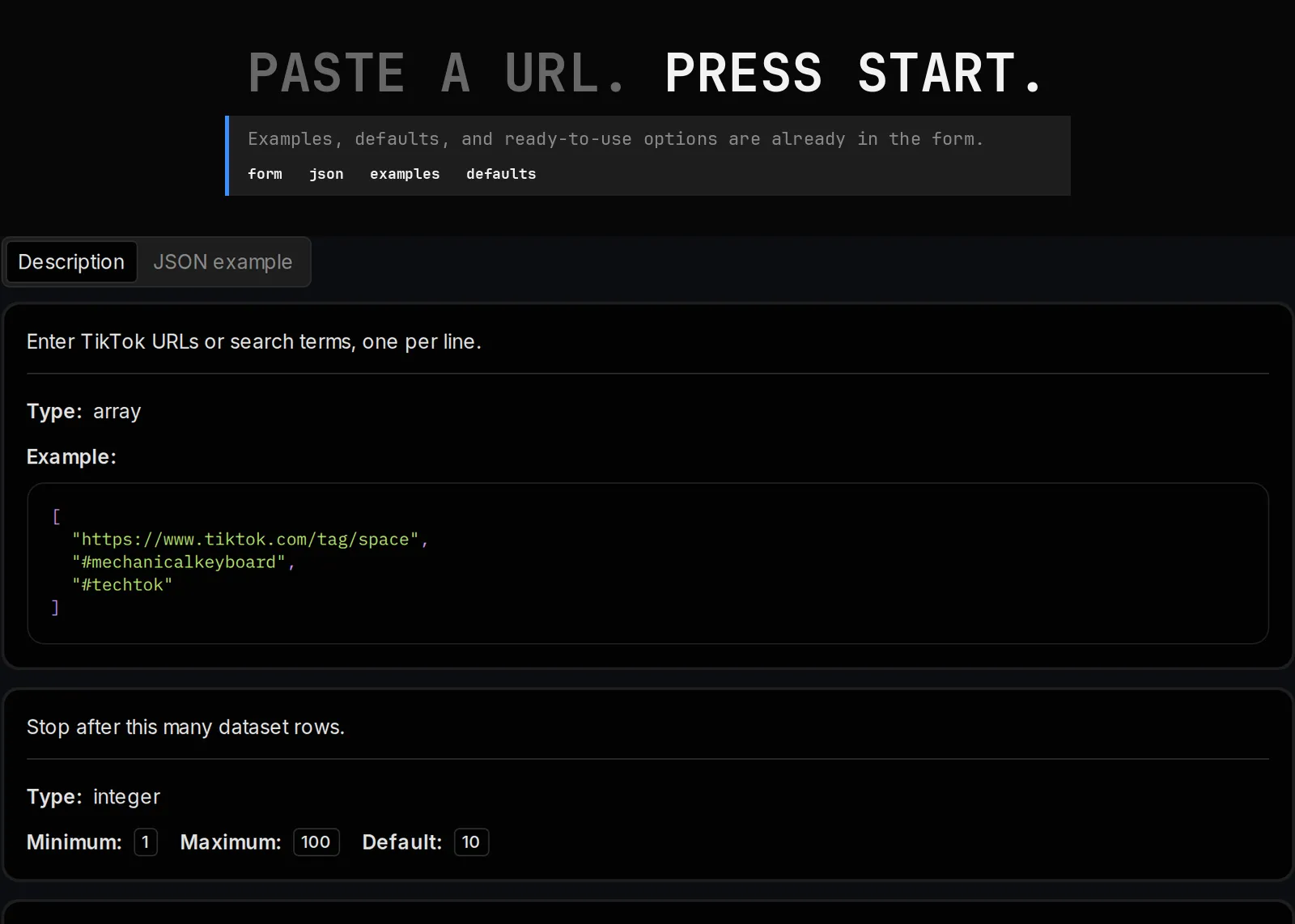This screenshot has width=1295, height=924.
Task: Click the closing bracket in code example
Action: pyautogui.click(x=56, y=608)
